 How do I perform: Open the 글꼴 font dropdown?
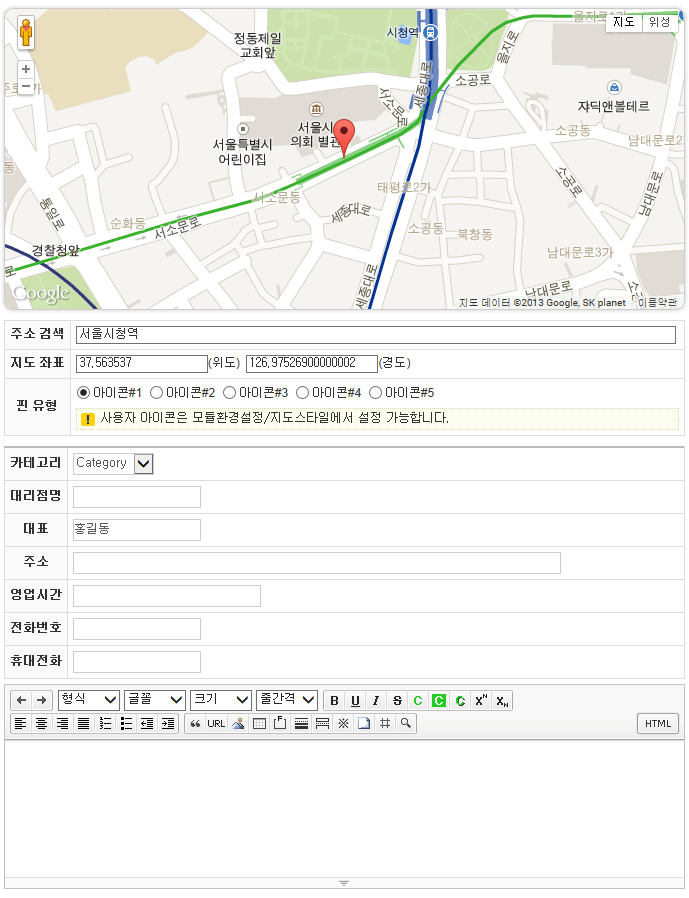click(155, 700)
